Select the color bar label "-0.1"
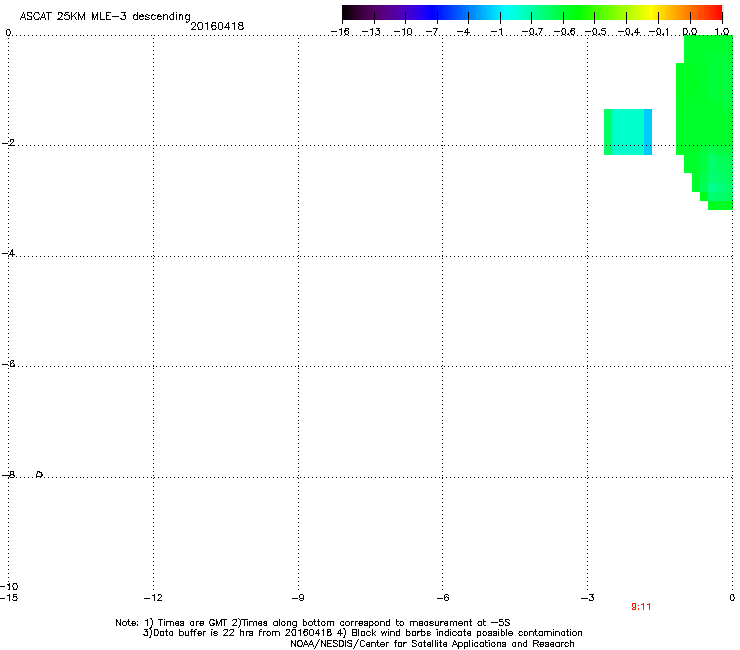740x650 pixels. [659, 32]
